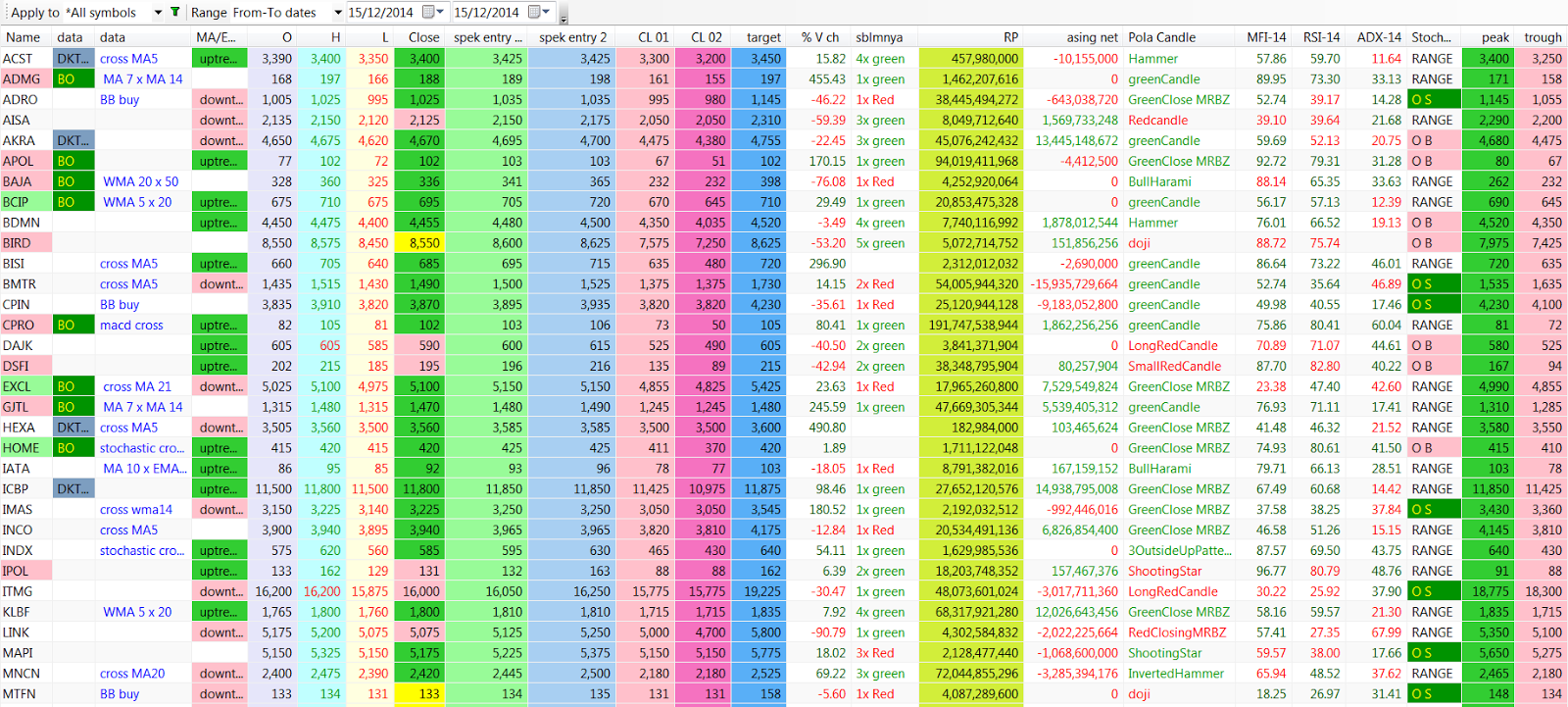Sort by the L column header
Image resolution: width=1568 pixels, height=707 pixels.
click(x=369, y=37)
